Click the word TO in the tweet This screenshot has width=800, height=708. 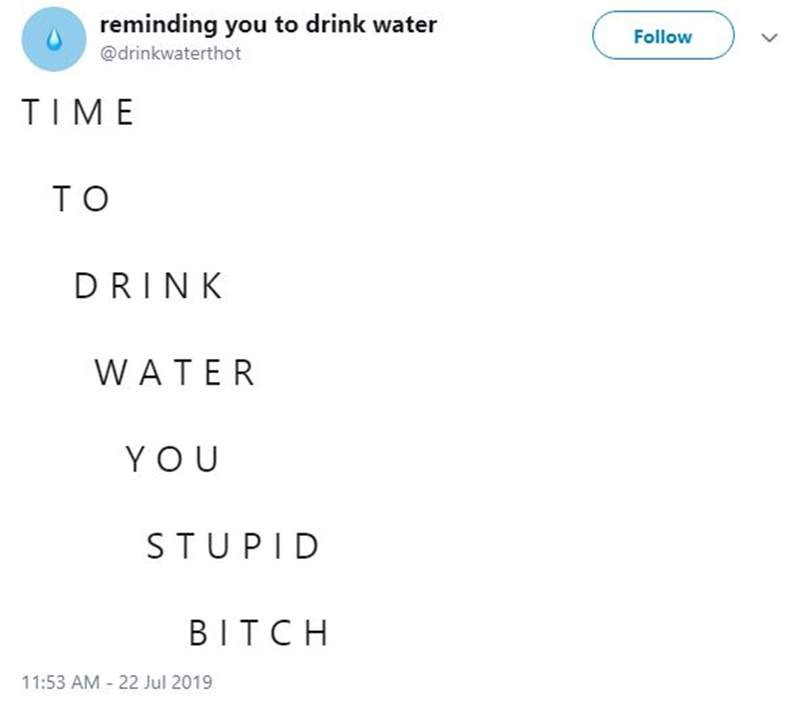80,200
